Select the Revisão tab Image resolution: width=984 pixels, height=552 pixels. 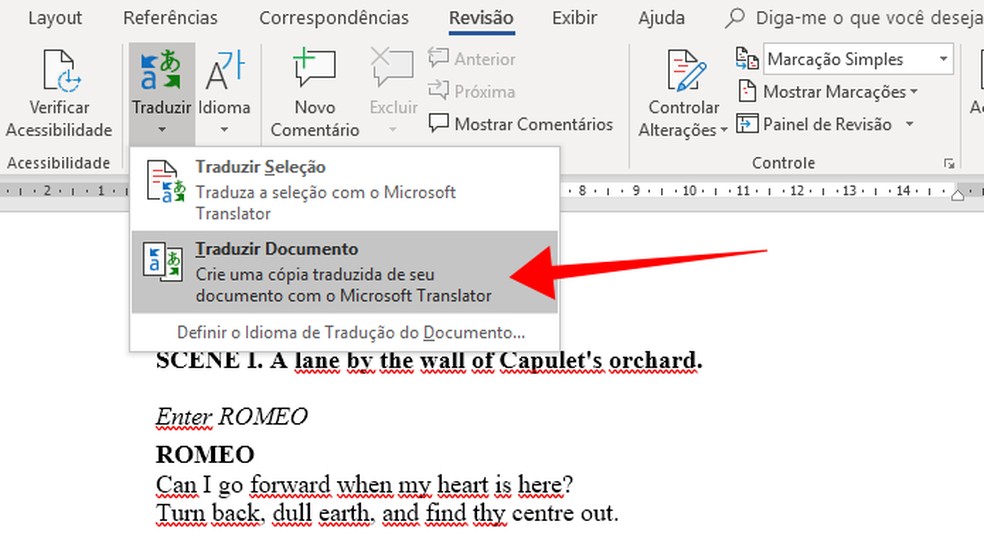pyautogui.click(x=481, y=18)
